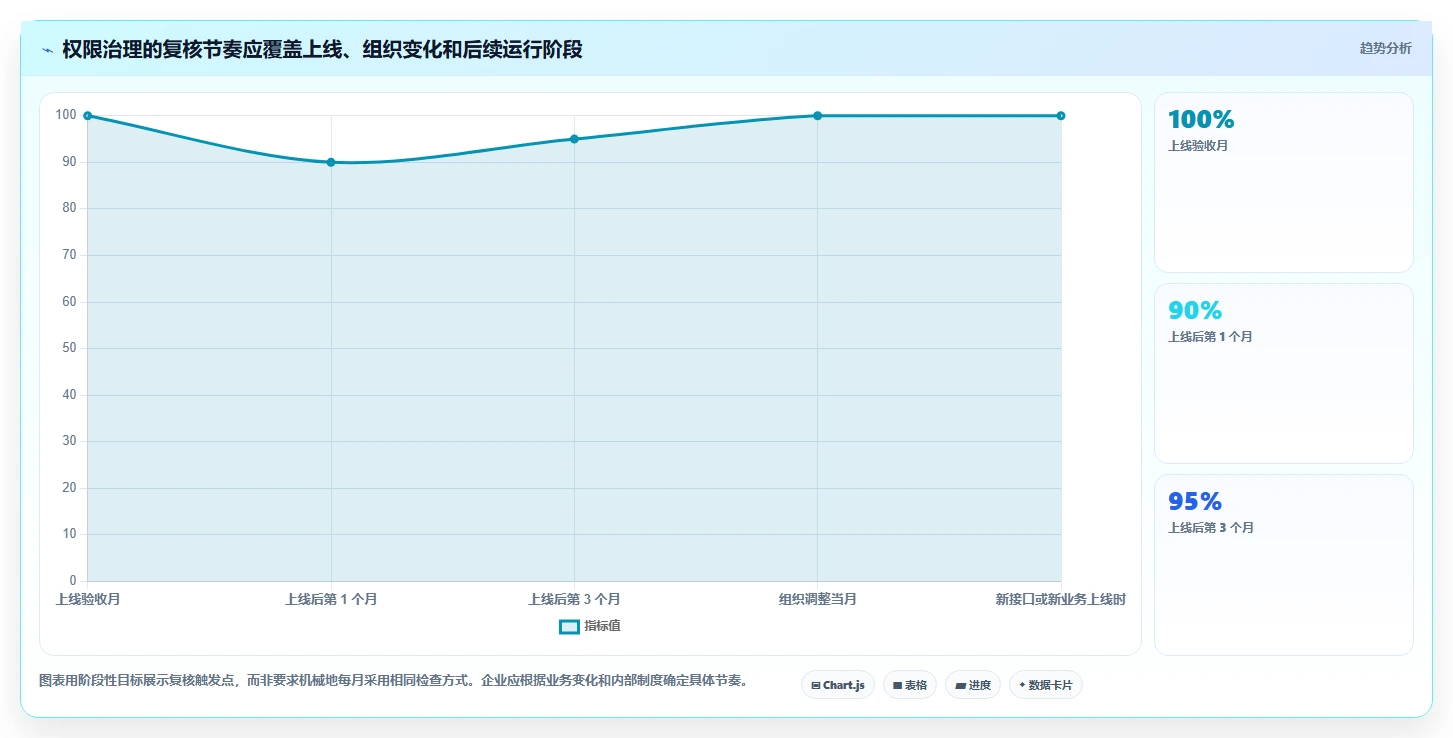The image size is (1453, 738).
Task: Click the 趋势分析 label
Action: 1385,48
